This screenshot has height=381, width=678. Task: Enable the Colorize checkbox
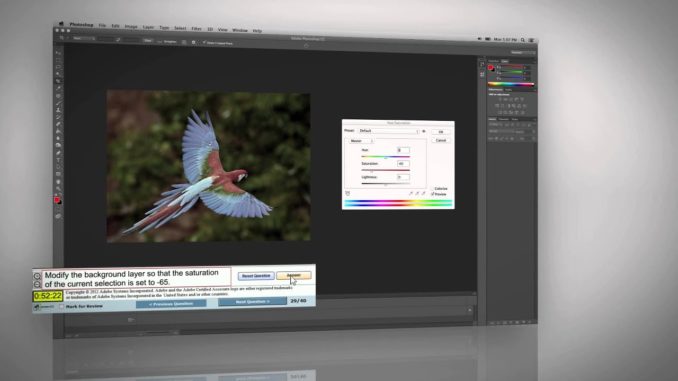432,189
